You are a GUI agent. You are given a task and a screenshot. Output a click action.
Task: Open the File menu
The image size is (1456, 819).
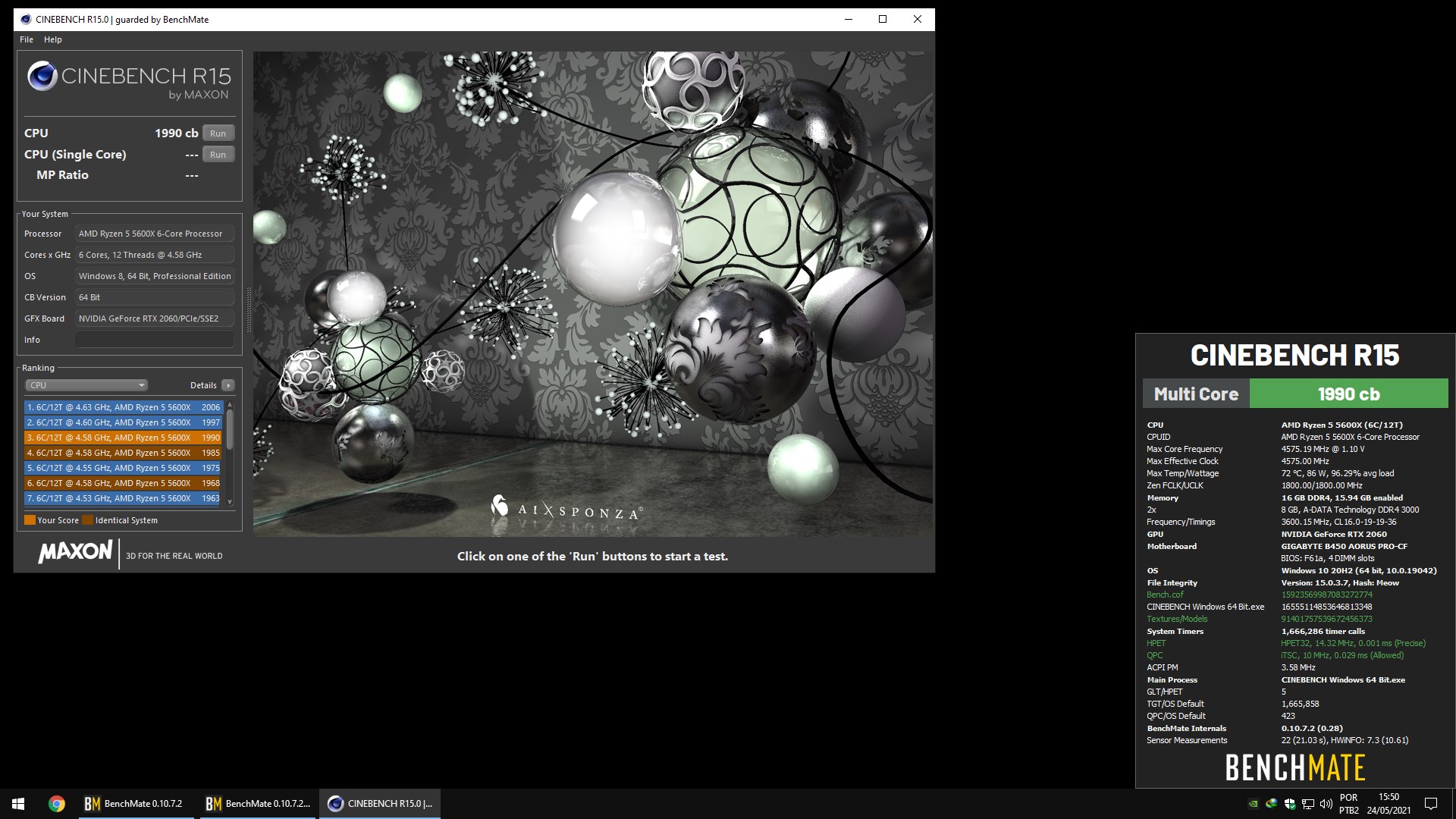pyautogui.click(x=27, y=39)
